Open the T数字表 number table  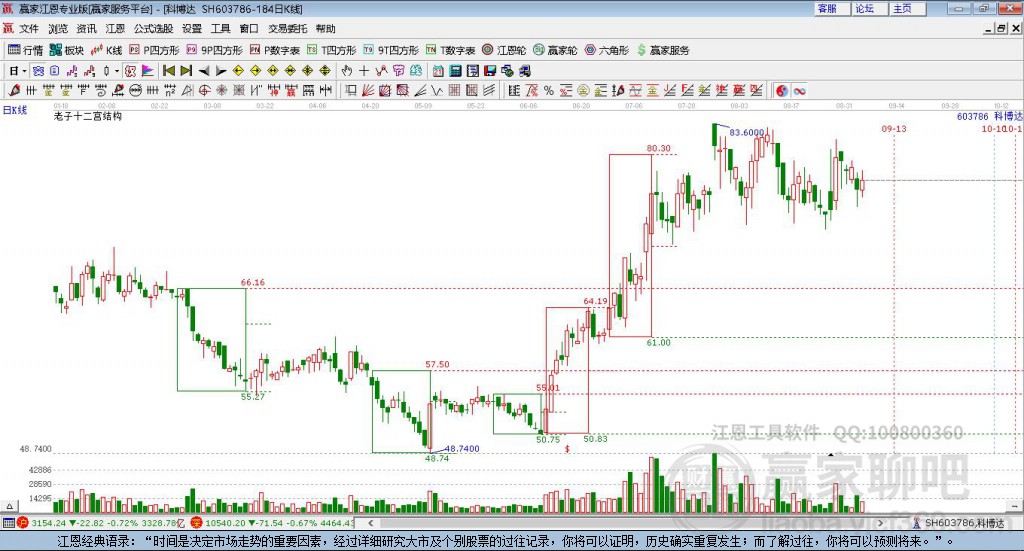[x=451, y=50]
